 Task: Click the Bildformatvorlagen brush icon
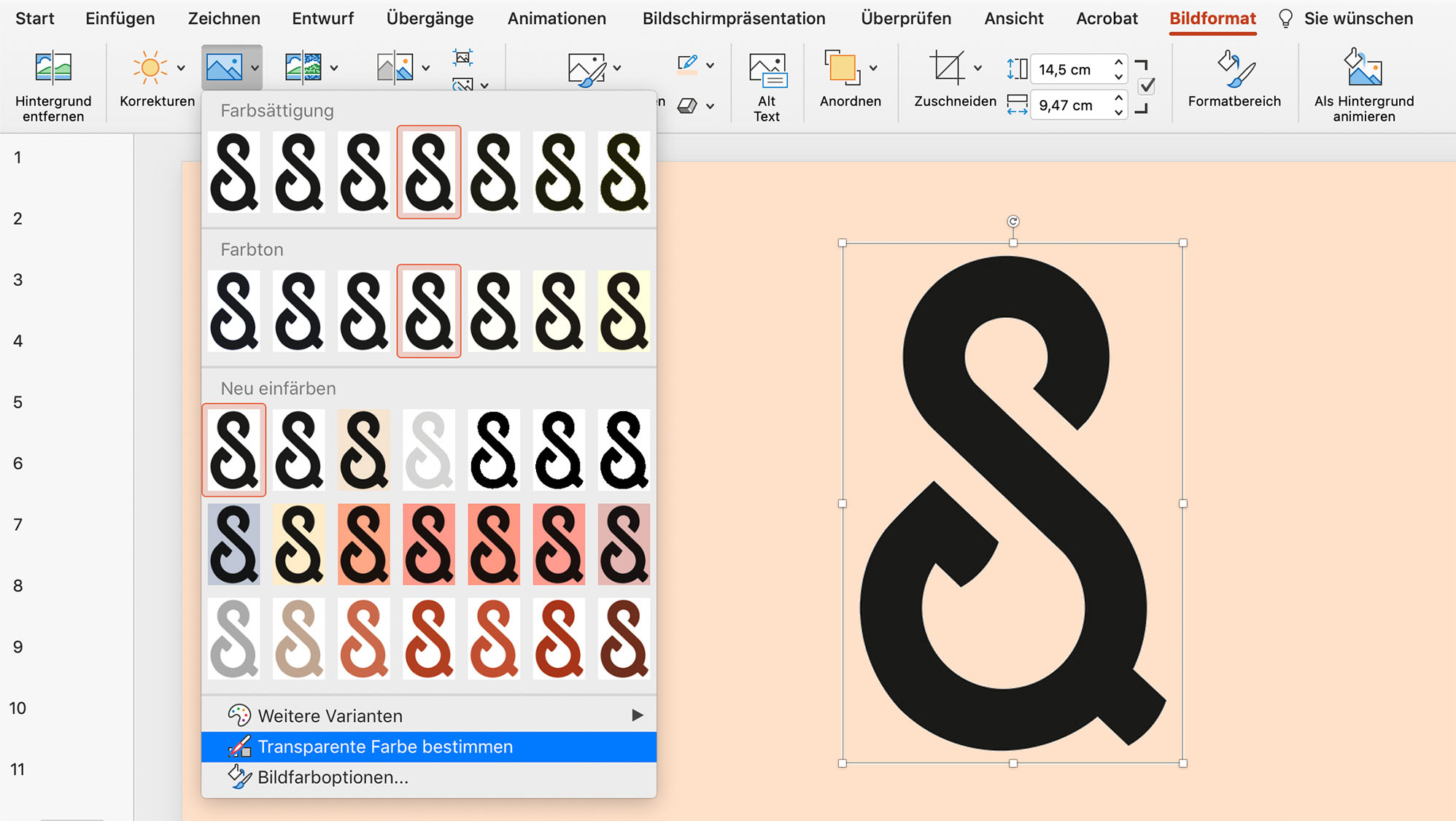587,69
